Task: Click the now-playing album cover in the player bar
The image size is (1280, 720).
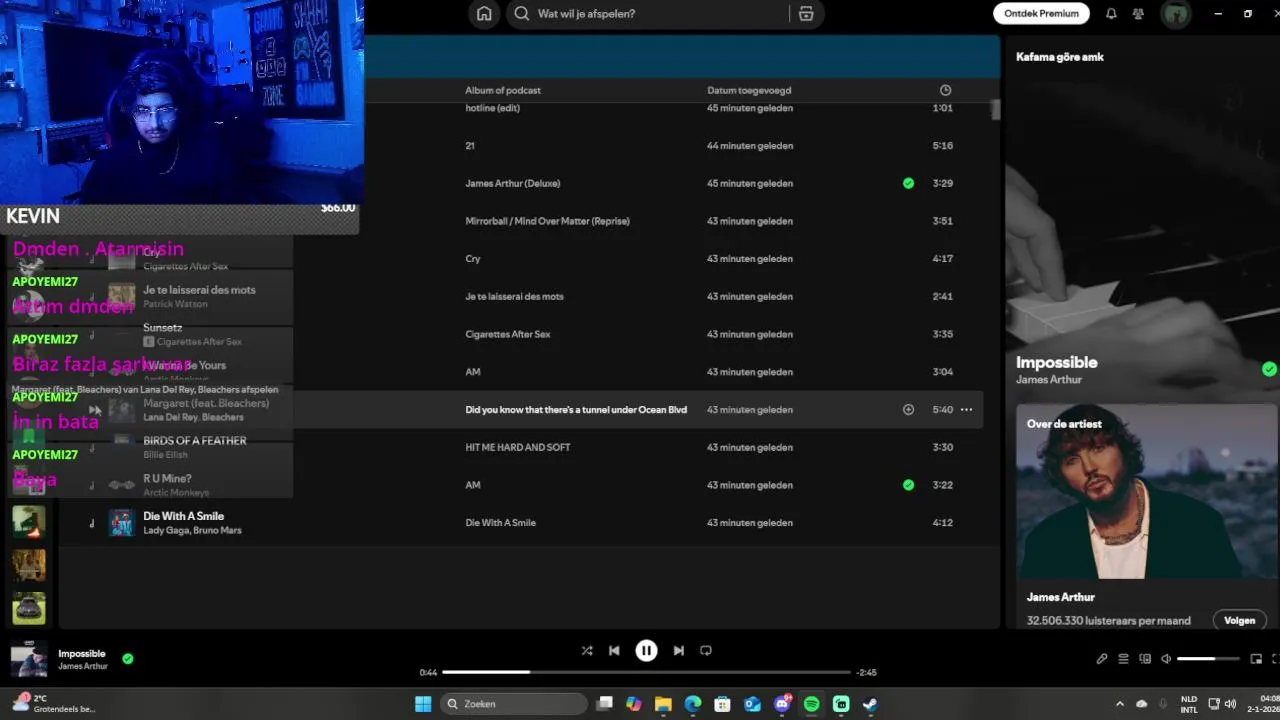Action: click(x=28, y=659)
